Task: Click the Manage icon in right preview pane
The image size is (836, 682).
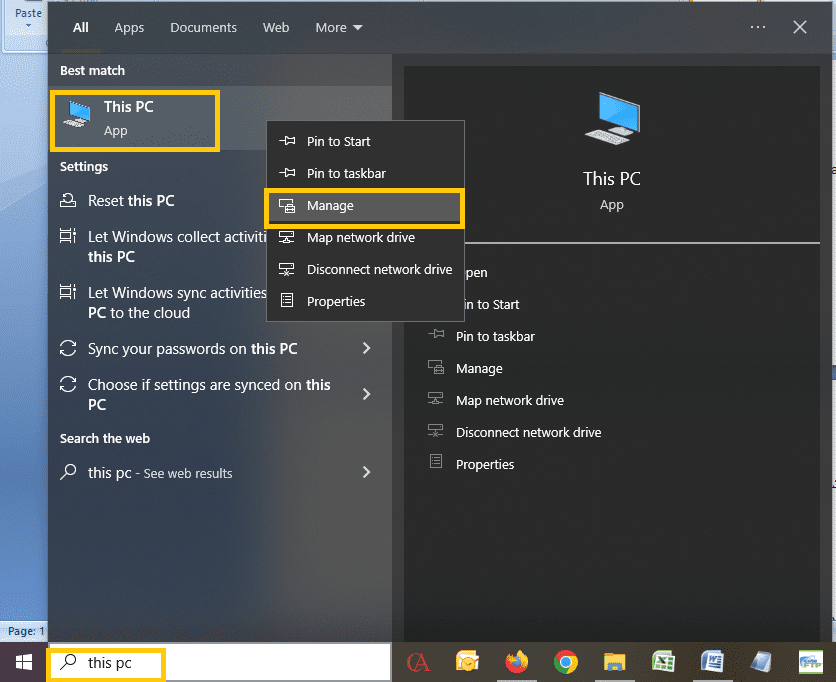Action: [x=436, y=367]
